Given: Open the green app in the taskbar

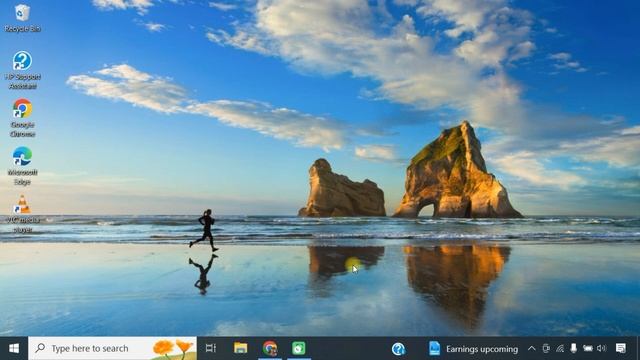Looking at the screenshot, I should click(x=299, y=348).
